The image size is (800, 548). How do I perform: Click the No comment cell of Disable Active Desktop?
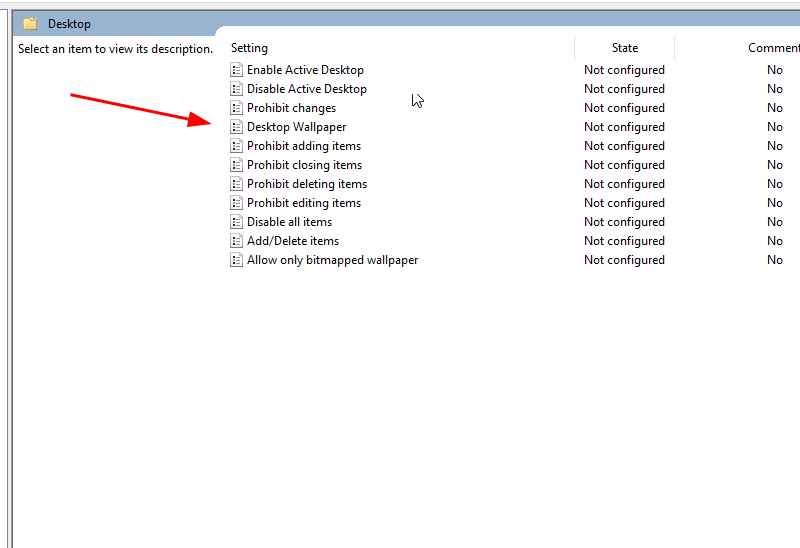click(x=774, y=89)
